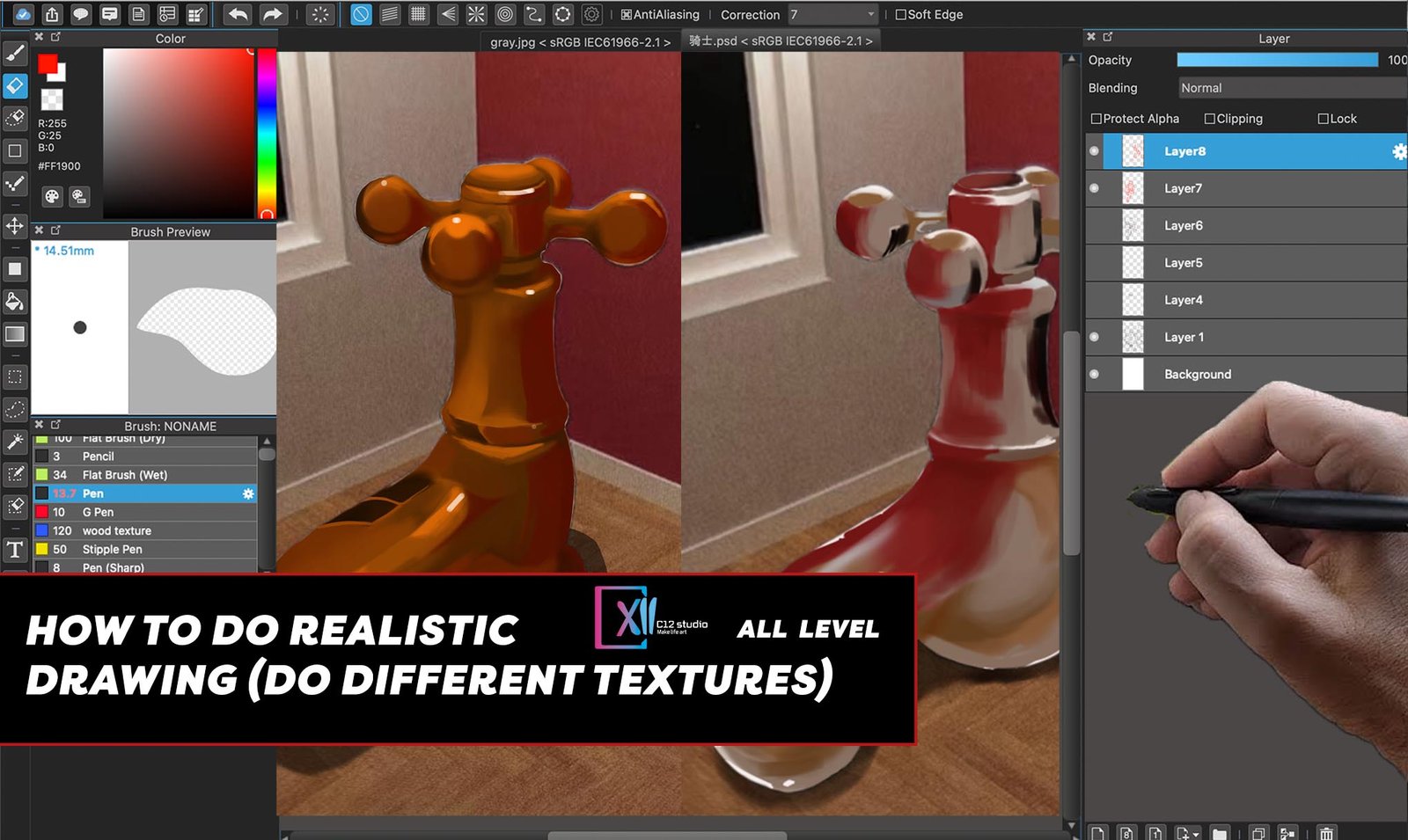Activate the Text tool

click(15, 550)
